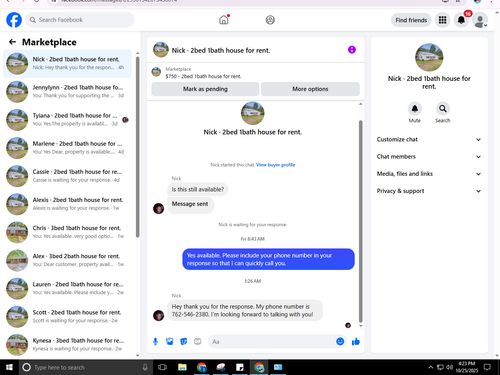The width and height of the screenshot is (500, 375).
Task: Open Alexis conversation in the list
Action: 67,204
